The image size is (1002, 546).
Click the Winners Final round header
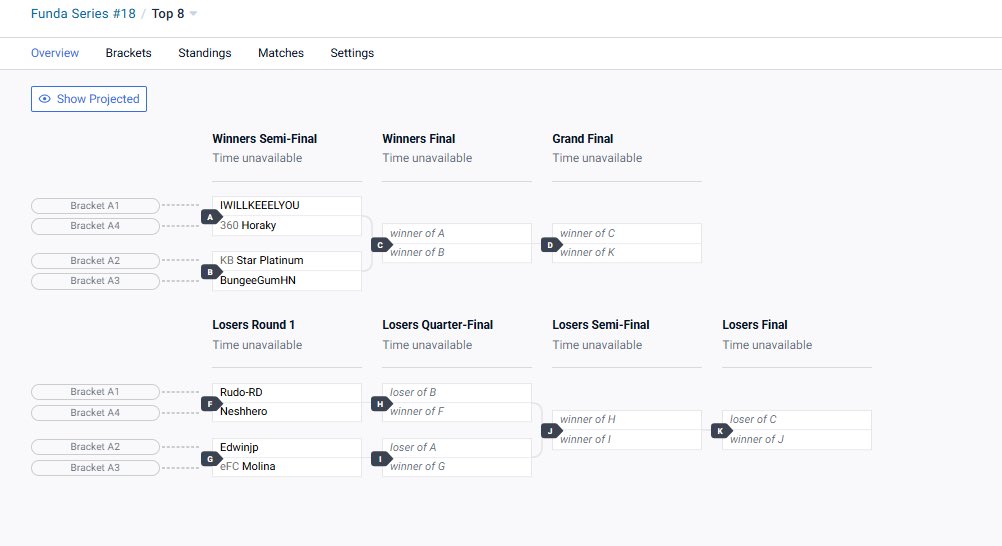pos(419,139)
